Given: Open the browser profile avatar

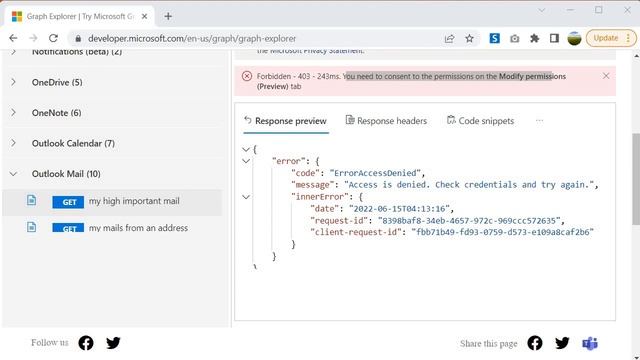Looking at the screenshot, I should click(x=574, y=38).
